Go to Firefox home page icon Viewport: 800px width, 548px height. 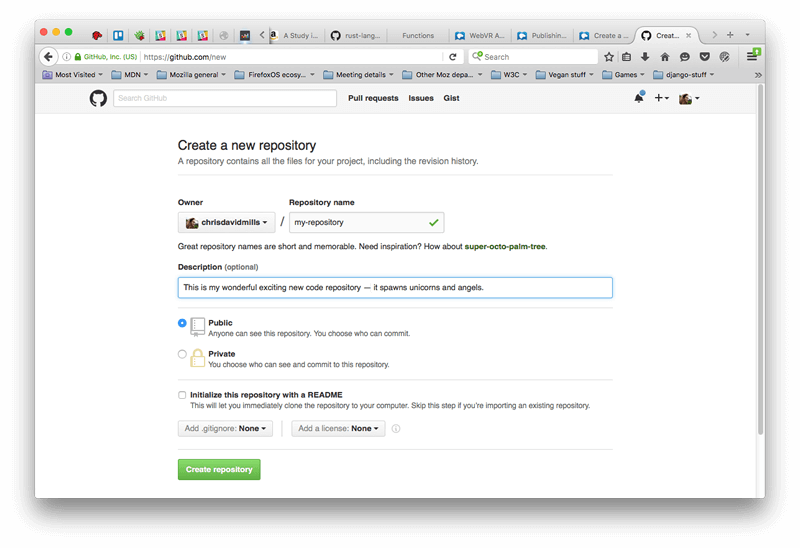[x=665, y=57]
